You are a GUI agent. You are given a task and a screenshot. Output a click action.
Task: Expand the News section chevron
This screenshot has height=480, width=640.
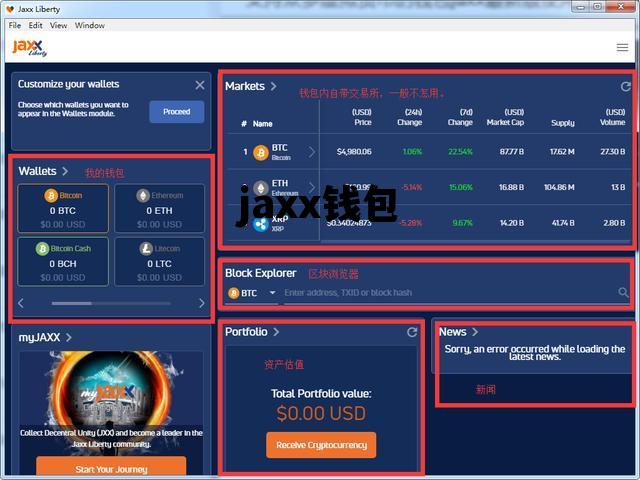(475, 332)
